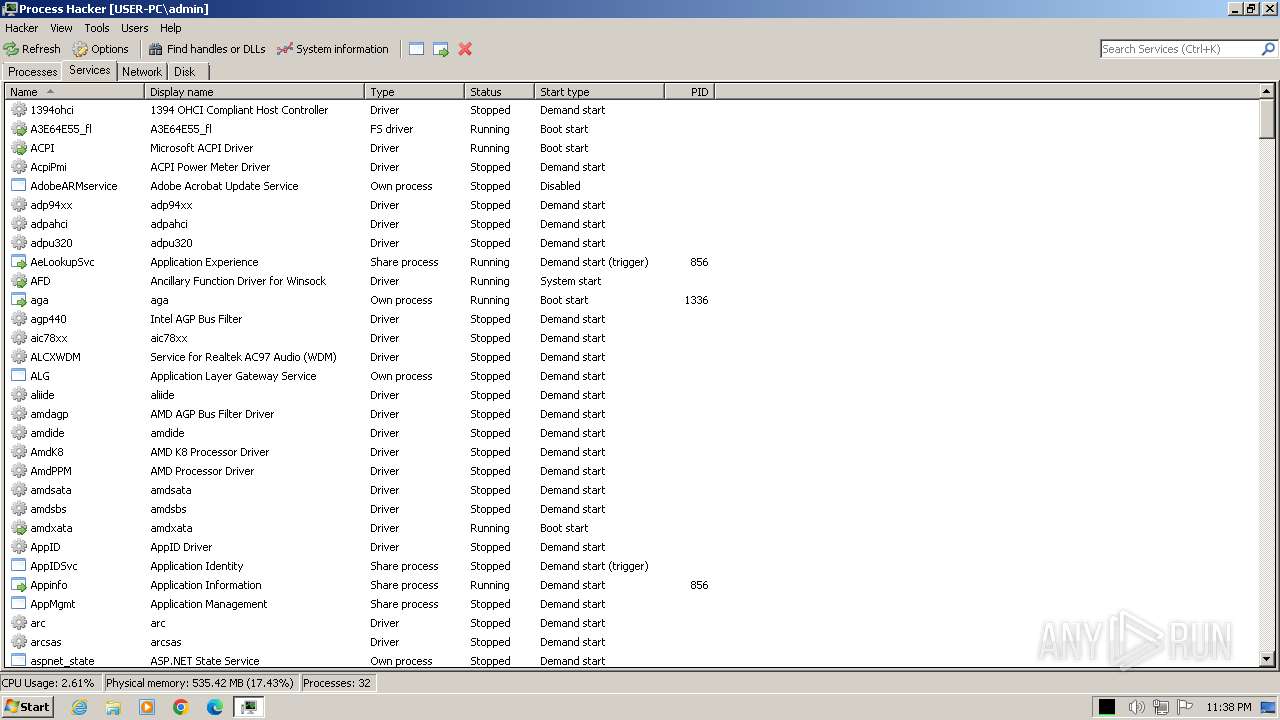1280x720 pixels.
Task: Click PID 1336 in the aga row
Action: click(696, 300)
